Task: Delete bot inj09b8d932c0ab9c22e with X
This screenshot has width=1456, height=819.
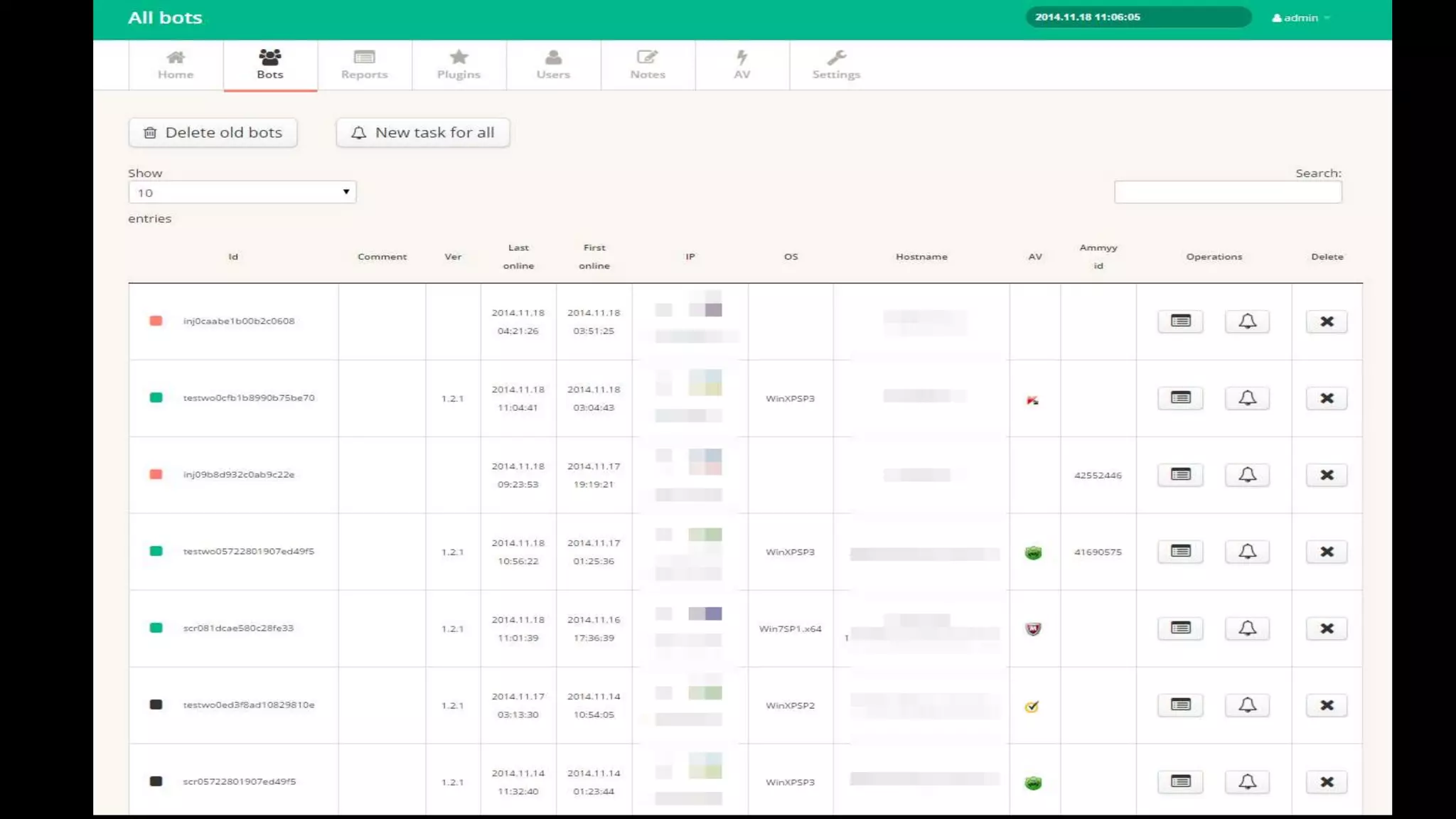Action: click(x=1327, y=475)
